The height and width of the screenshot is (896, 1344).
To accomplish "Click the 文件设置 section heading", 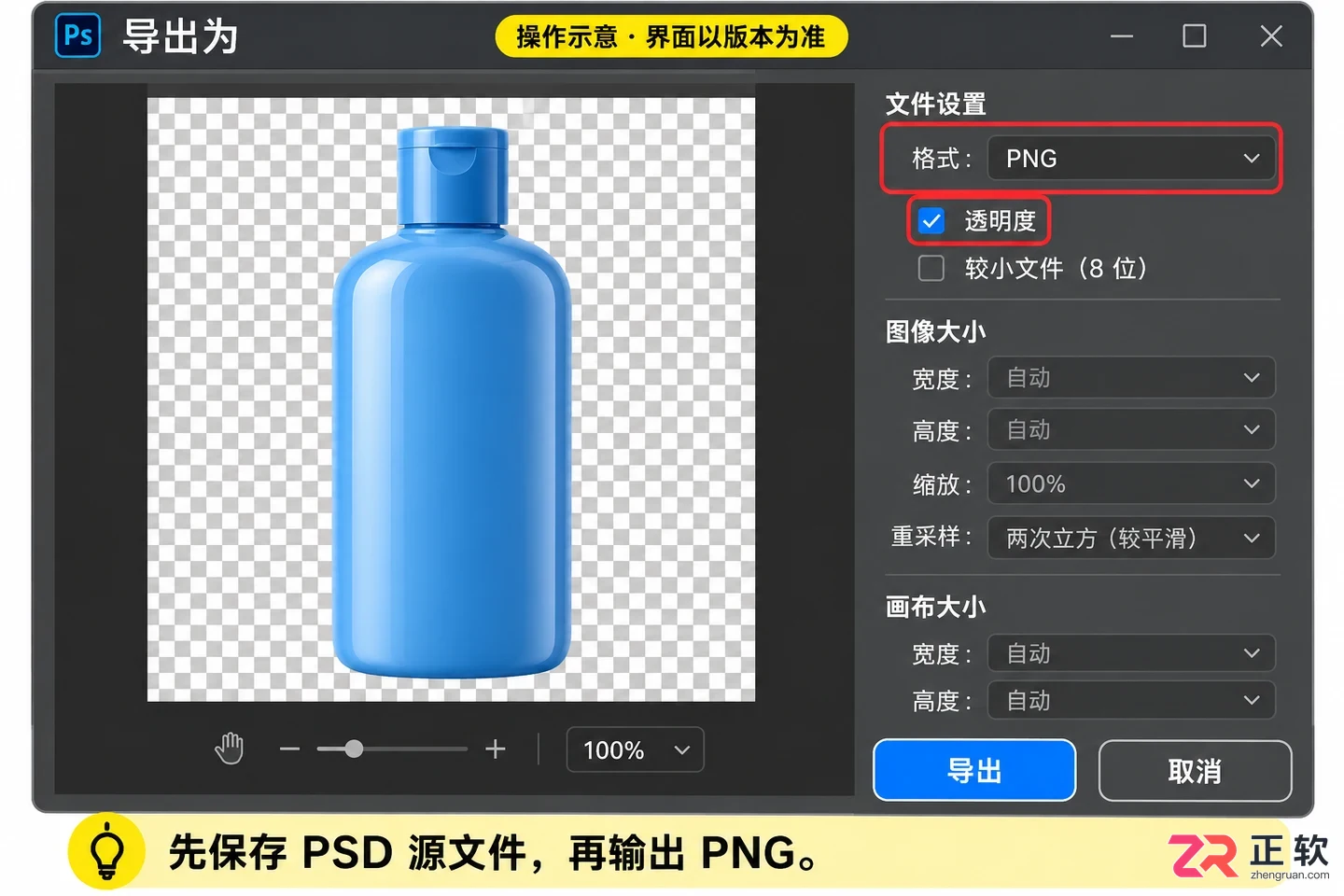I will [935, 104].
